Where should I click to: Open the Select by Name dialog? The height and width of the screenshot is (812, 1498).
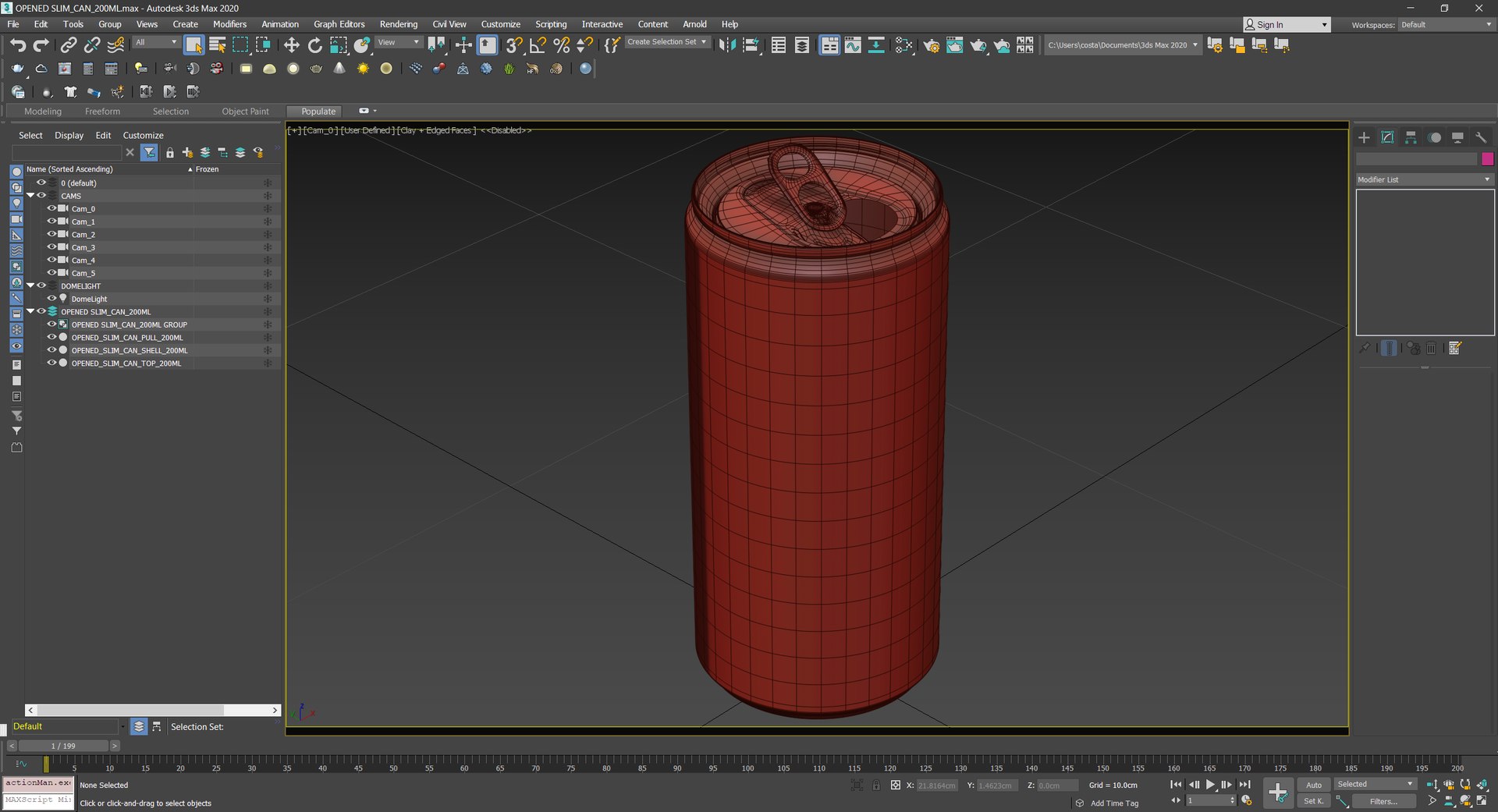point(218,45)
